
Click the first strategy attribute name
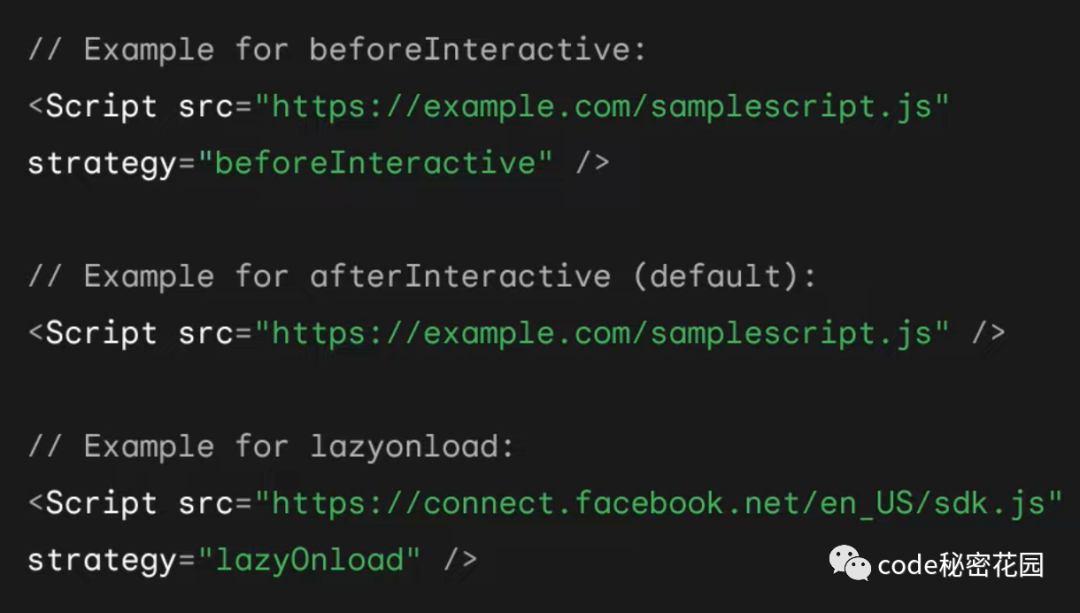coord(102,165)
